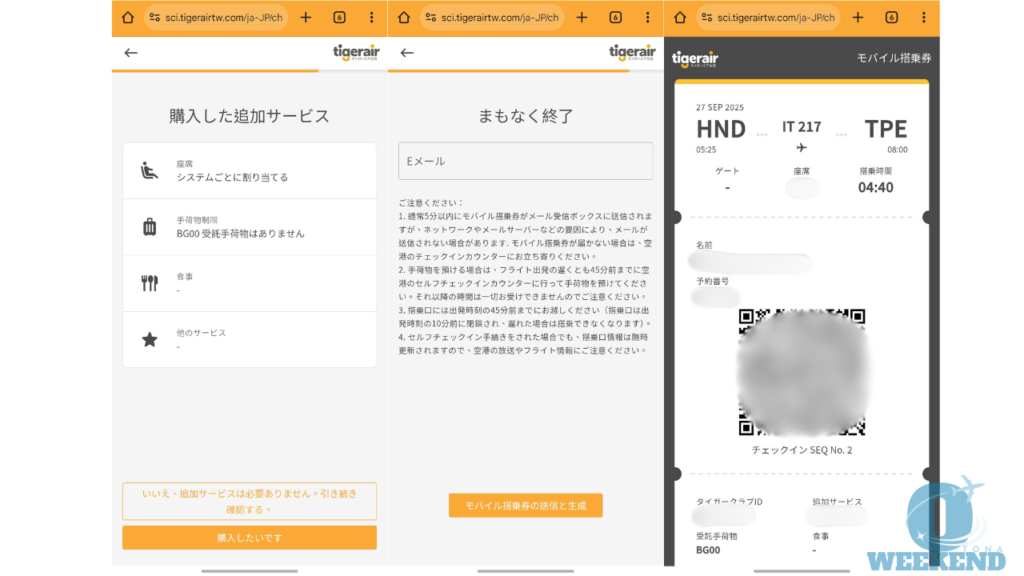Tap home icon above the boarding pass page
The width and height of the screenshot is (1024, 576).
pos(679,17)
